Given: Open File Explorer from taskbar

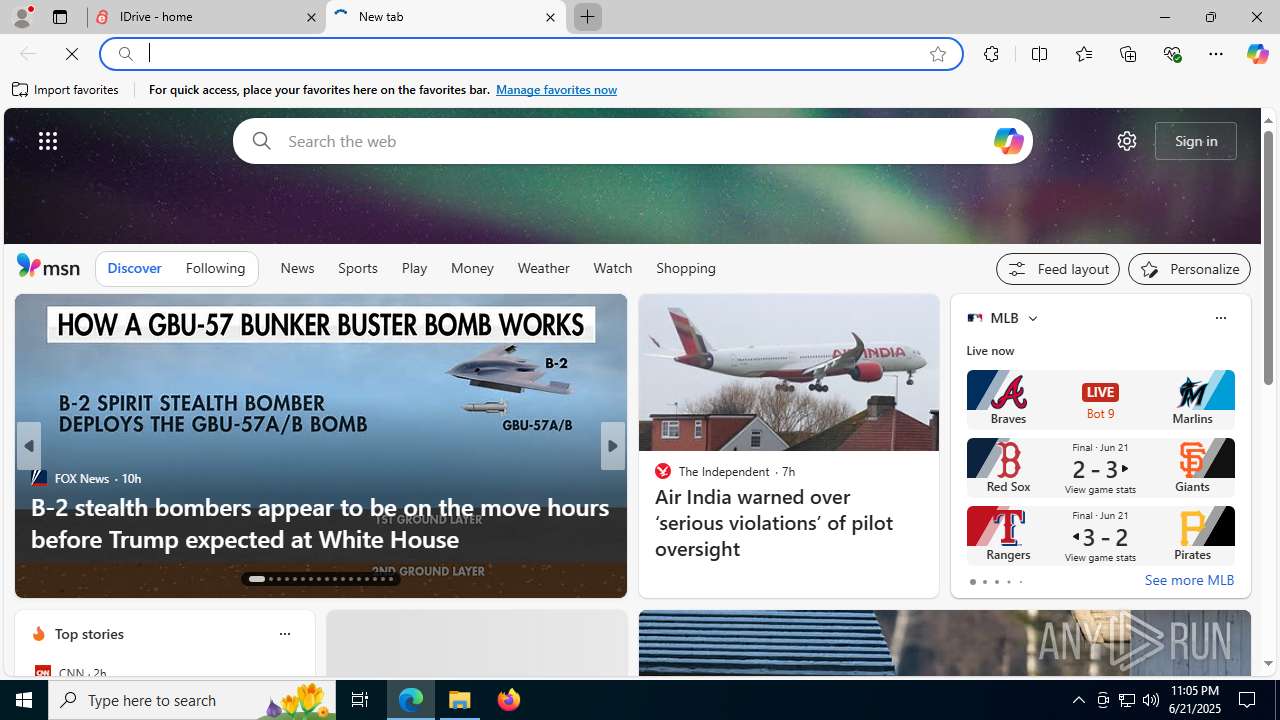Looking at the screenshot, I should click(x=460, y=700).
